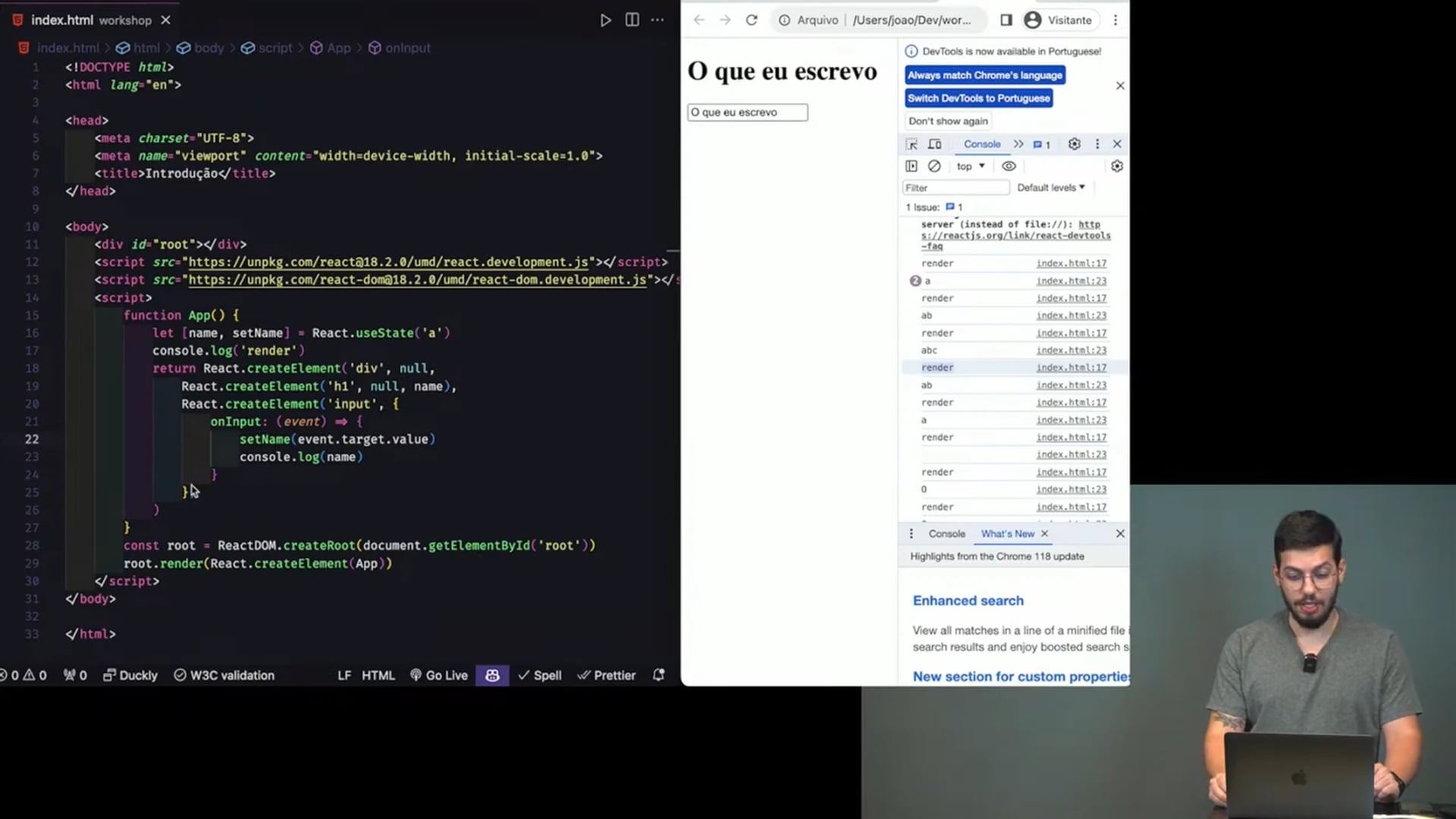Open DevTools main settings gear
Image resolution: width=1456 pixels, height=819 pixels.
(1074, 144)
